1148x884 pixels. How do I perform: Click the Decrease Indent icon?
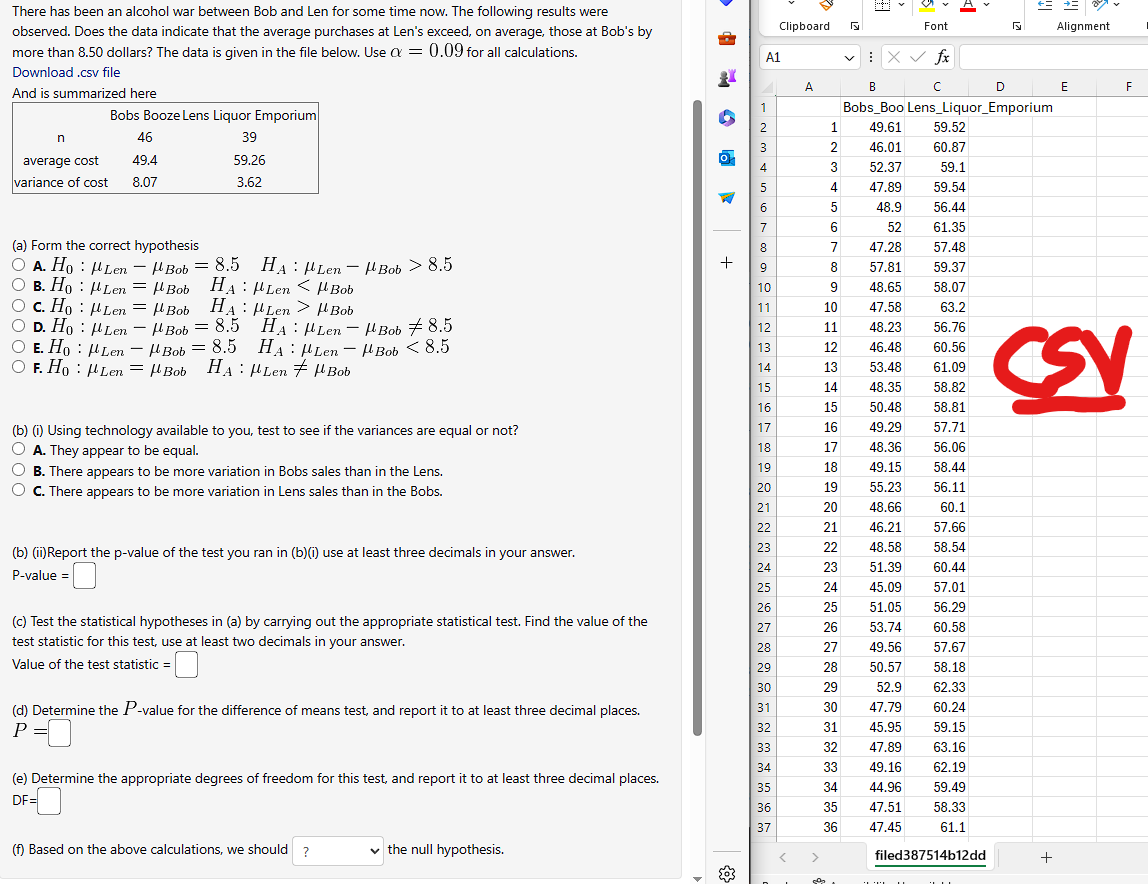pyautogui.click(x=1045, y=5)
